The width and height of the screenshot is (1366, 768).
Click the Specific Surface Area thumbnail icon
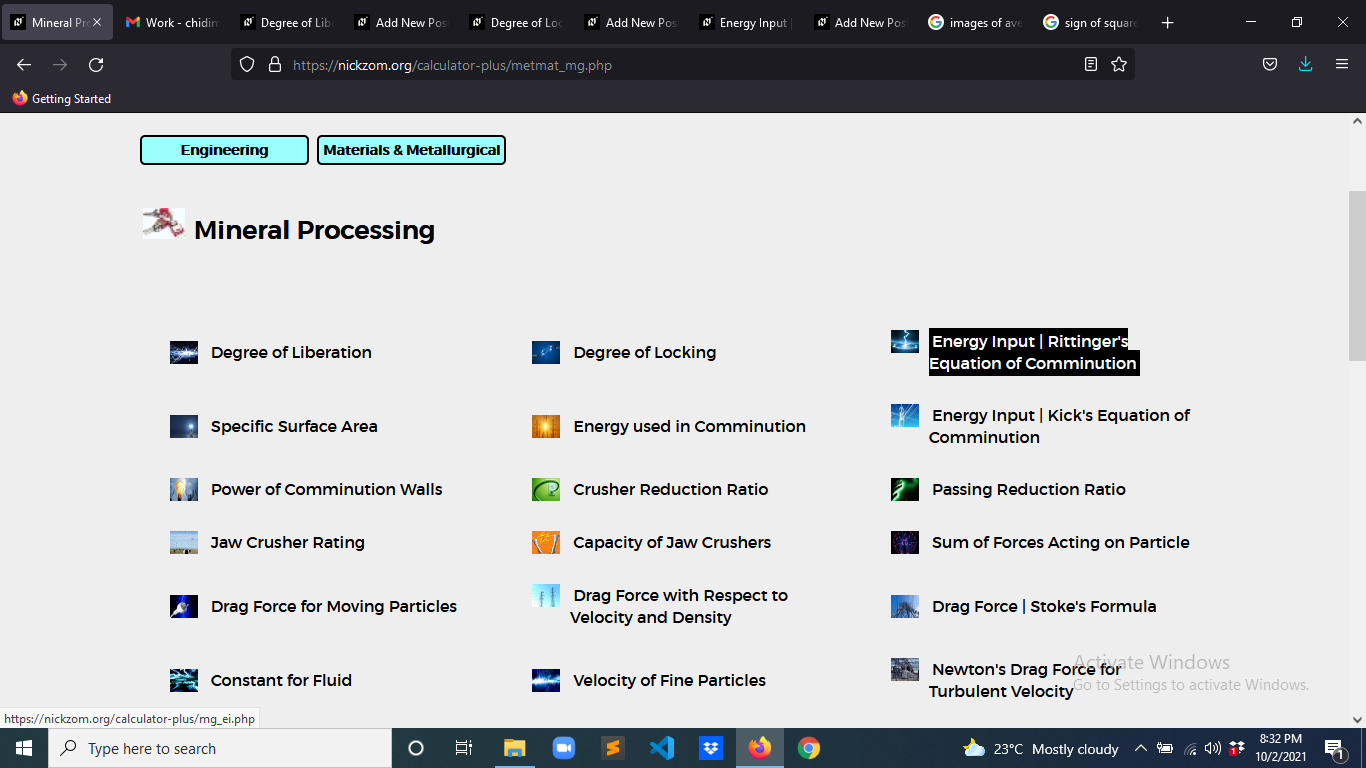tap(184, 426)
